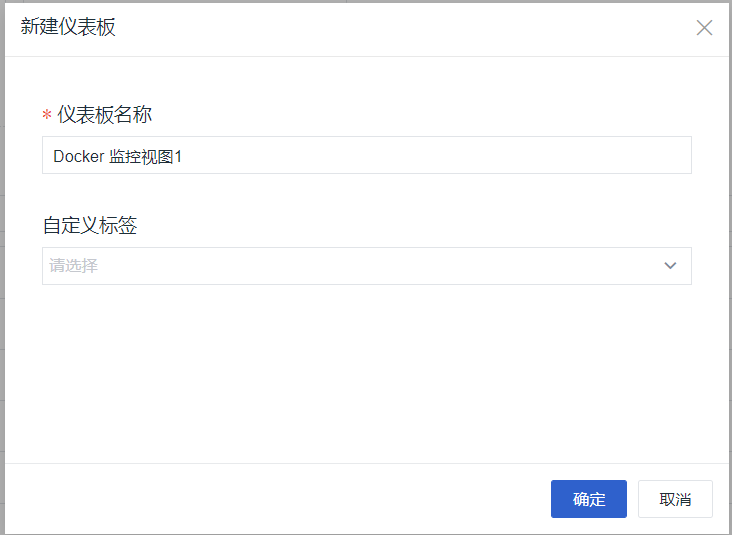Click the 确定 button

pos(588,499)
